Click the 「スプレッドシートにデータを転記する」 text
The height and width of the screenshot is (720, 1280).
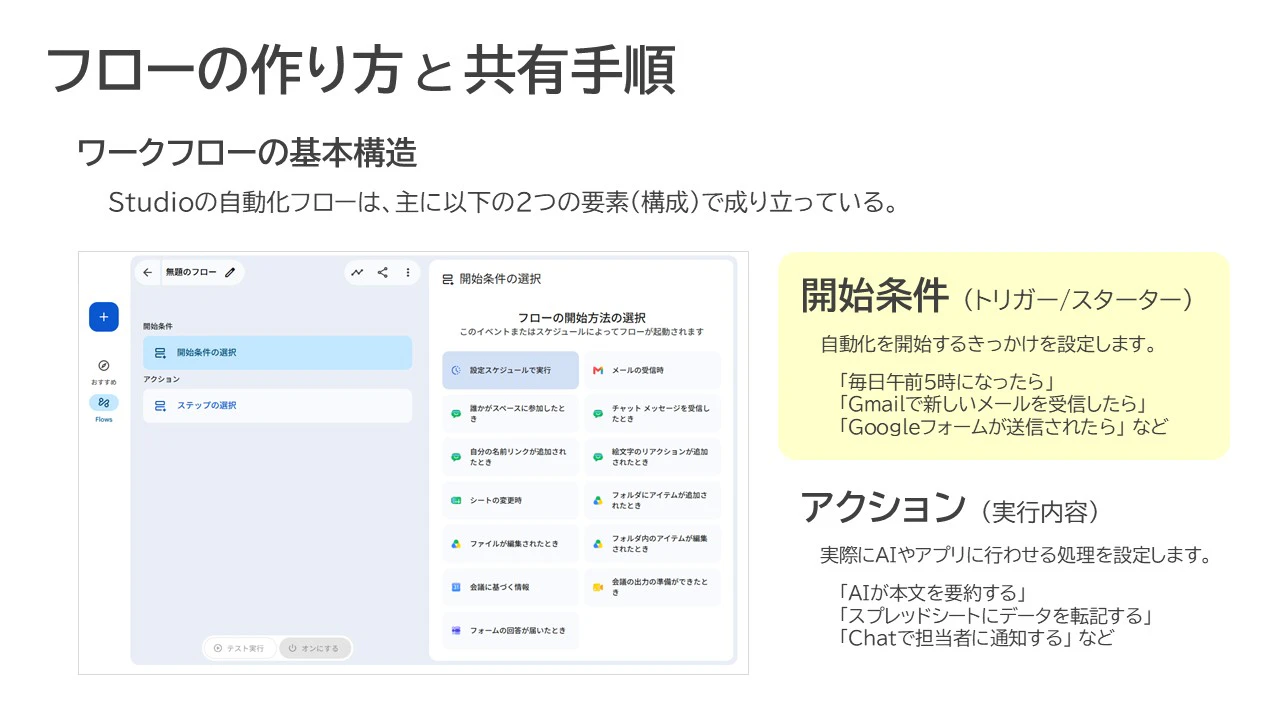(998, 615)
